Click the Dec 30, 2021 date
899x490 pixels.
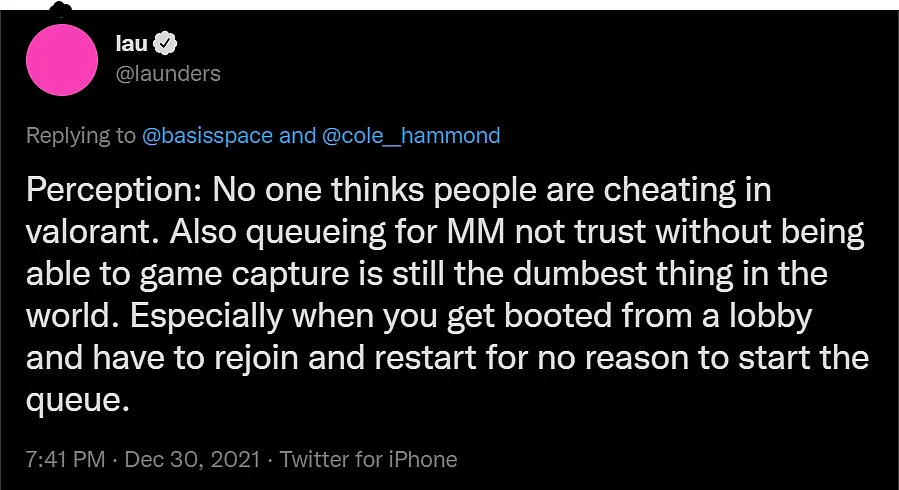point(192,459)
